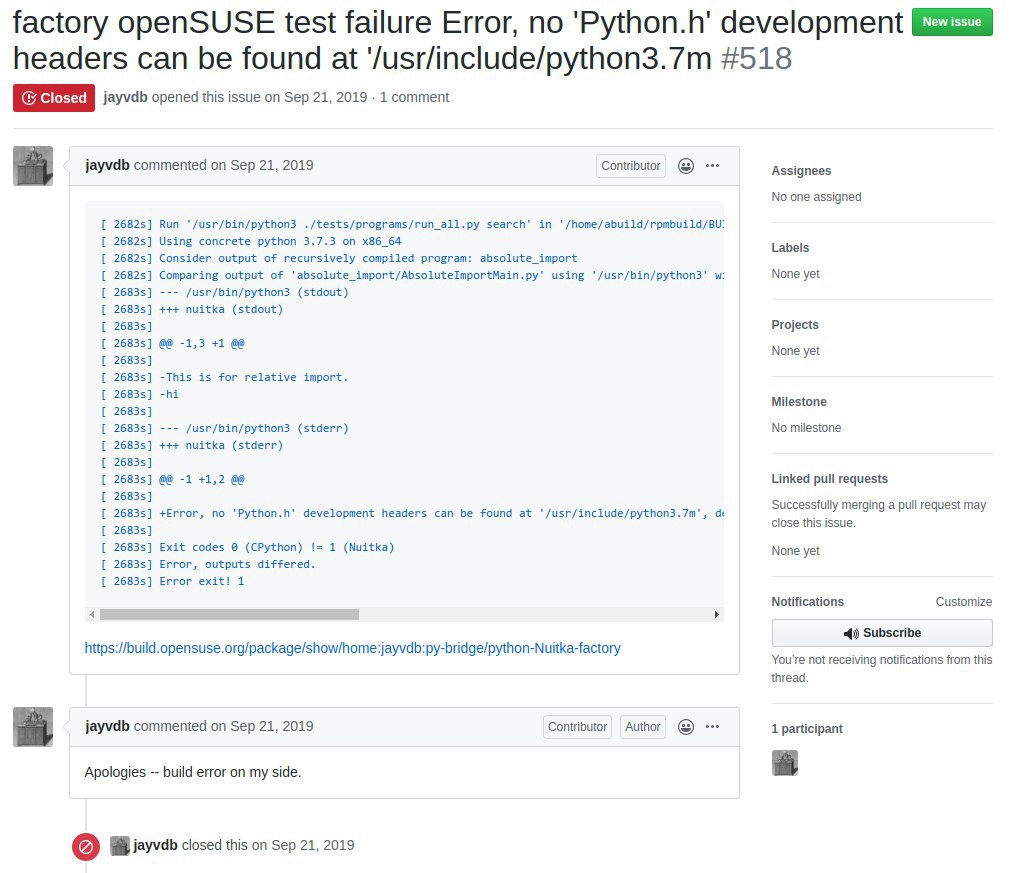
Task: Click Contributor badge on second comment
Action: pyautogui.click(x=577, y=727)
